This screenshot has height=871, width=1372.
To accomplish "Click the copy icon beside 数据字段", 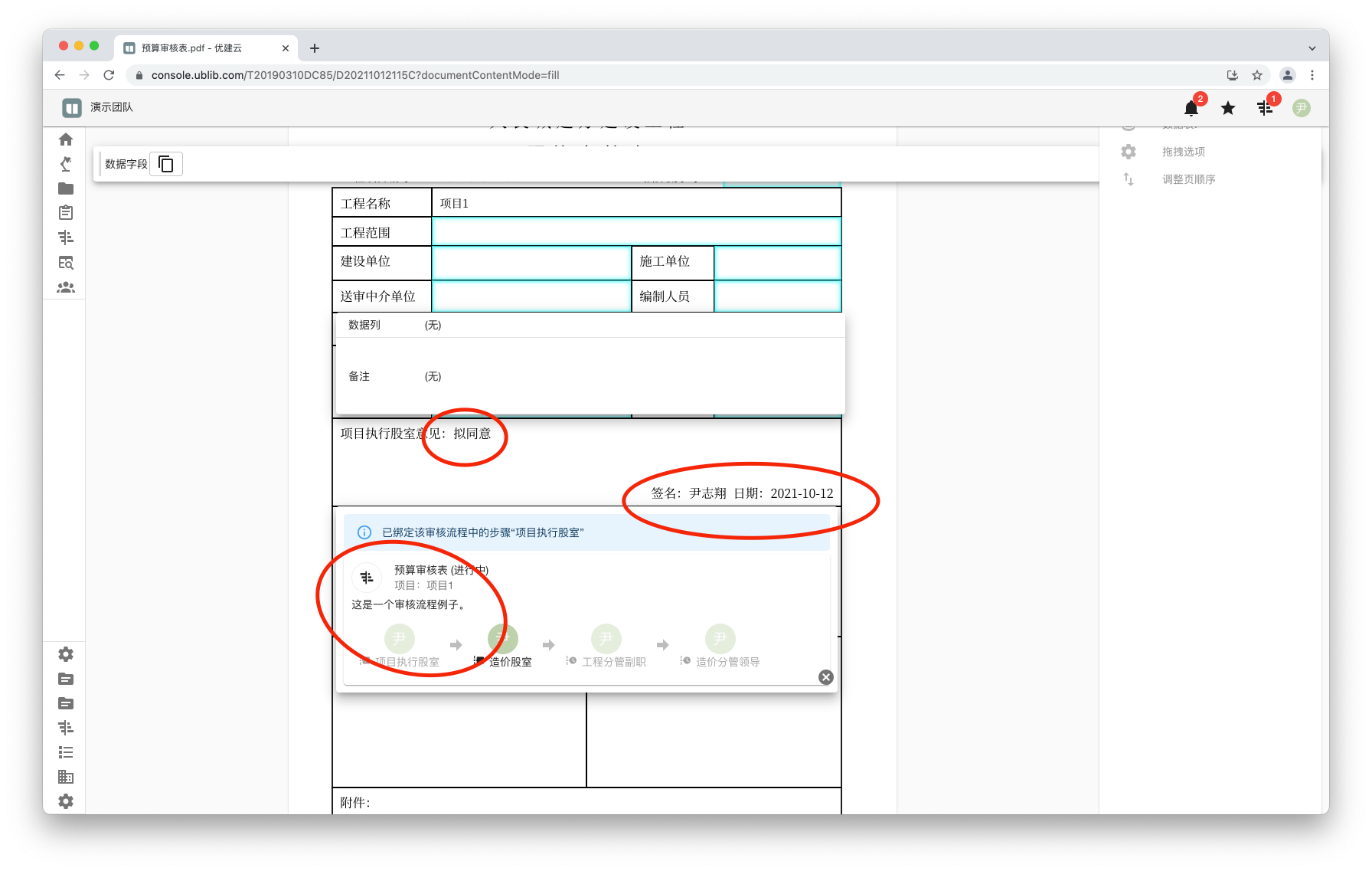I will point(166,164).
